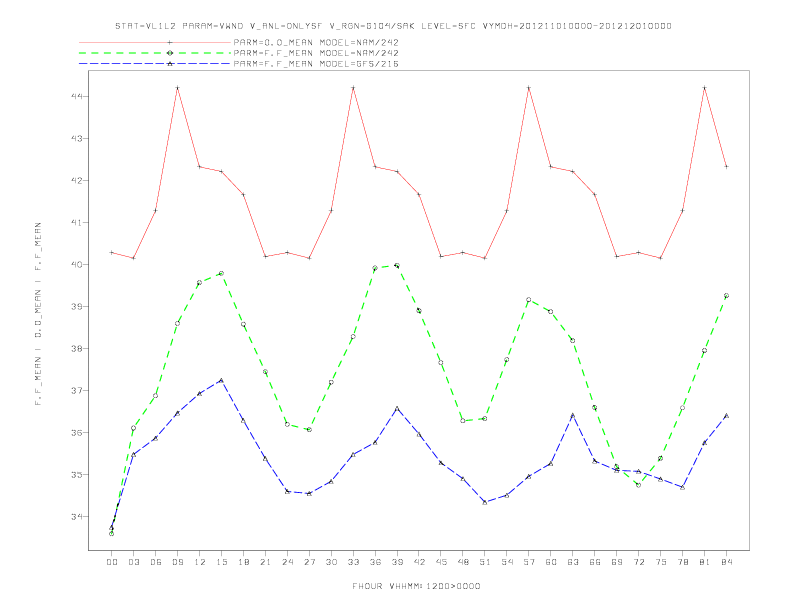Click the vertical axis title F.F_MEAN | O.O_MEAN

[38, 314]
